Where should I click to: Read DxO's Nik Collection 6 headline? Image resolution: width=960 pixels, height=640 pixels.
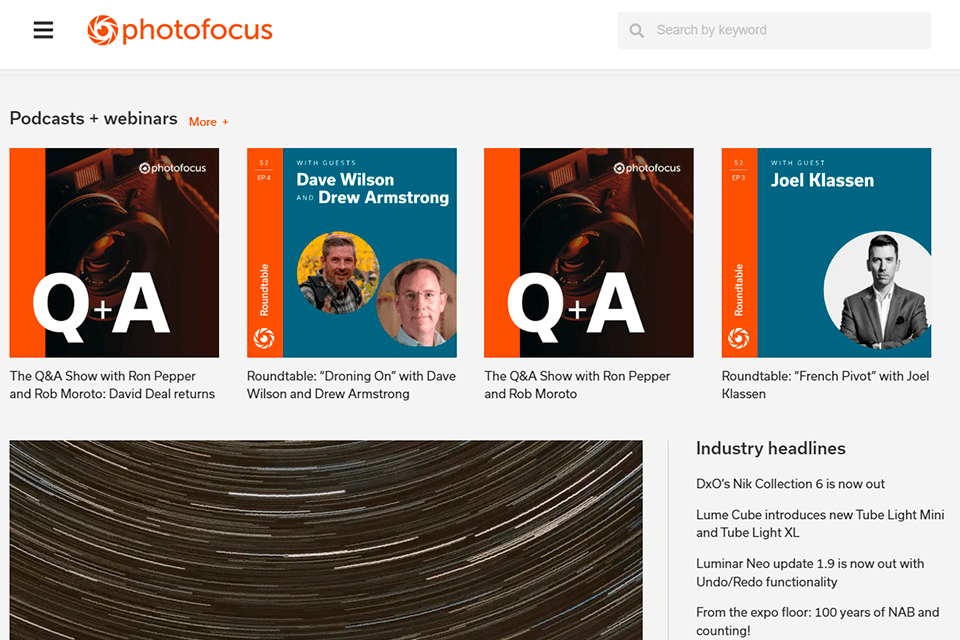[x=790, y=484]
